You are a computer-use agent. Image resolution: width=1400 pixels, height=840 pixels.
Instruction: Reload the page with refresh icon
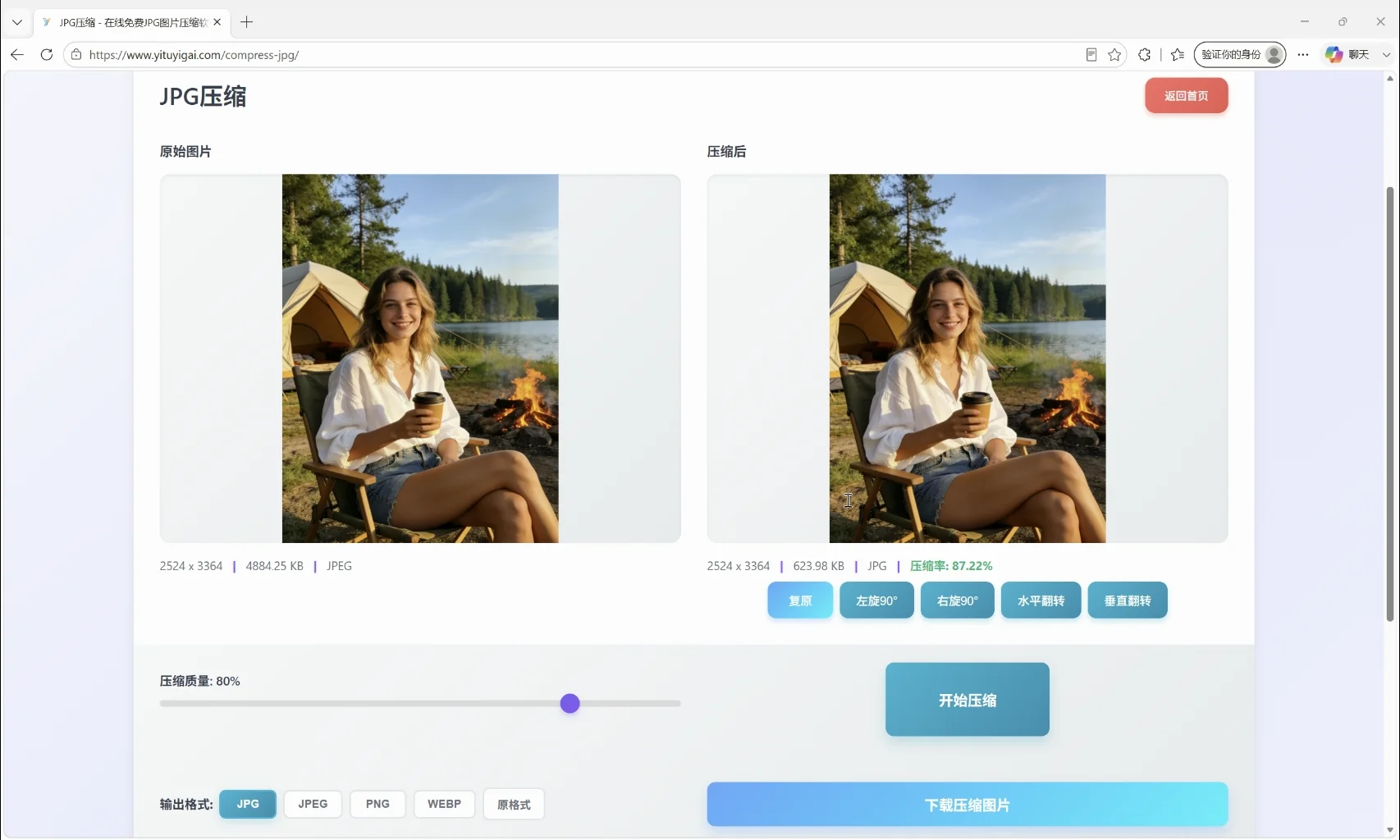47,55
